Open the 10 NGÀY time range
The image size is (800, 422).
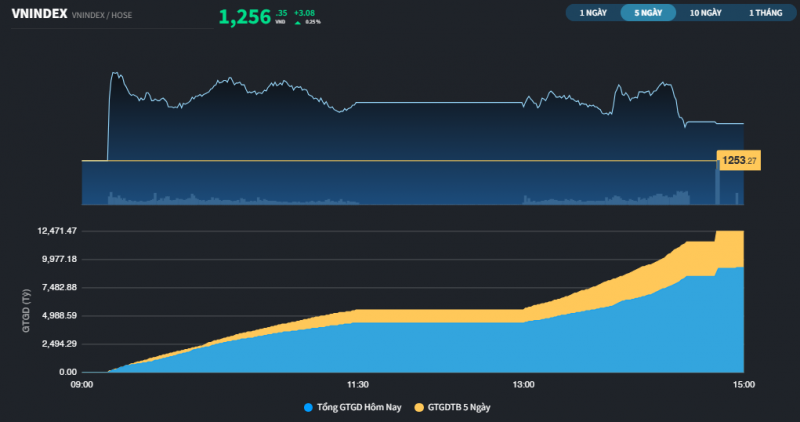pyautogui.click(x=704, y=13)
